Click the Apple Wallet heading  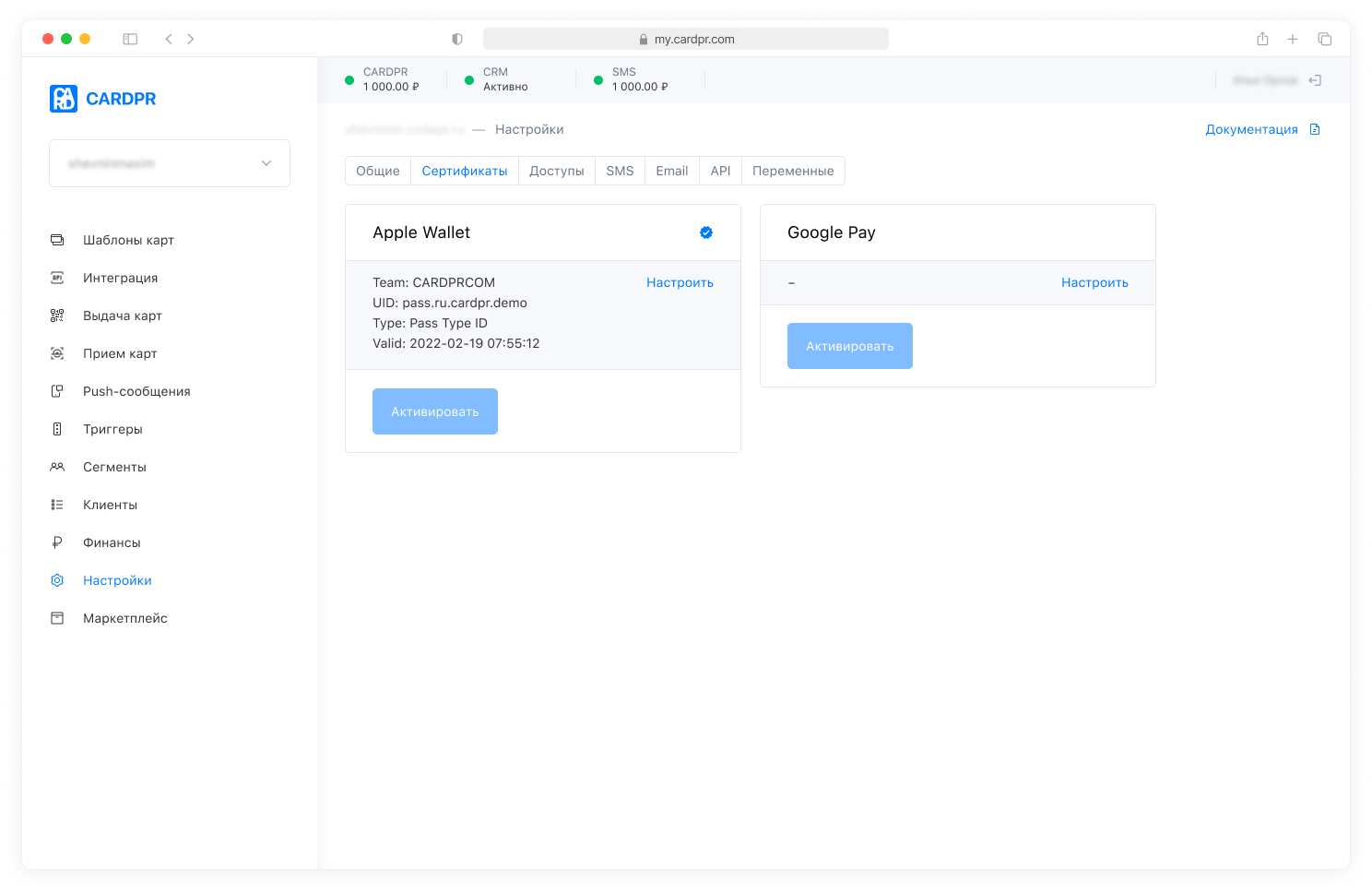click(x=421, y=232)
